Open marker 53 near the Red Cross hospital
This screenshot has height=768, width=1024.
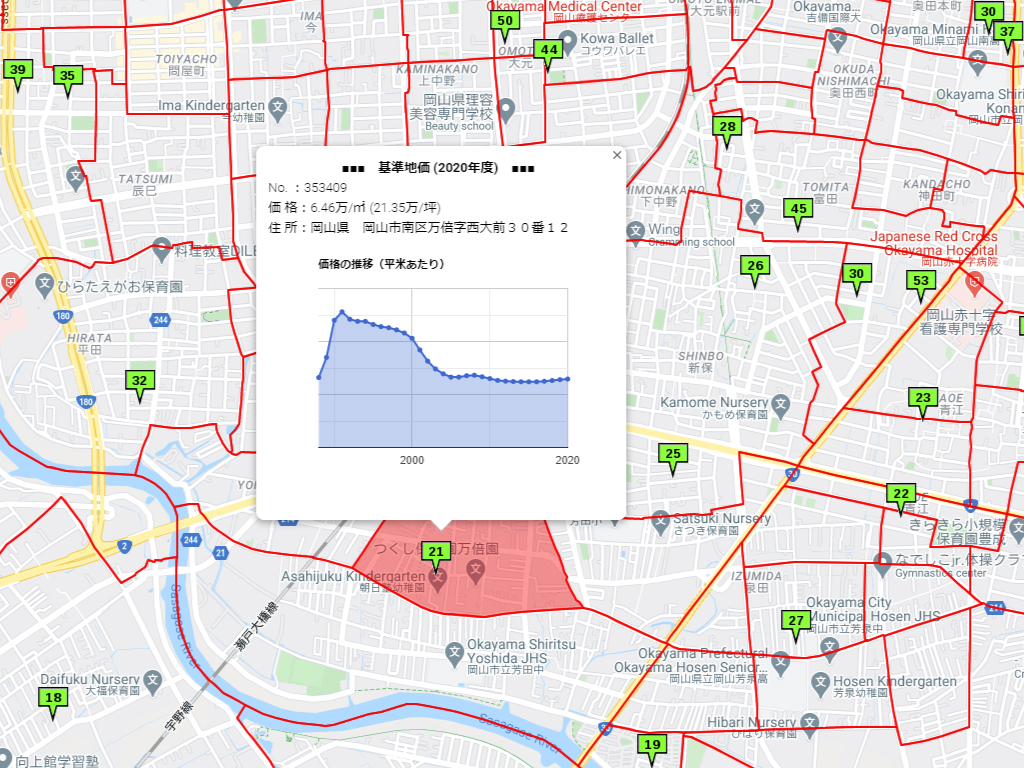tap(921, 281)
